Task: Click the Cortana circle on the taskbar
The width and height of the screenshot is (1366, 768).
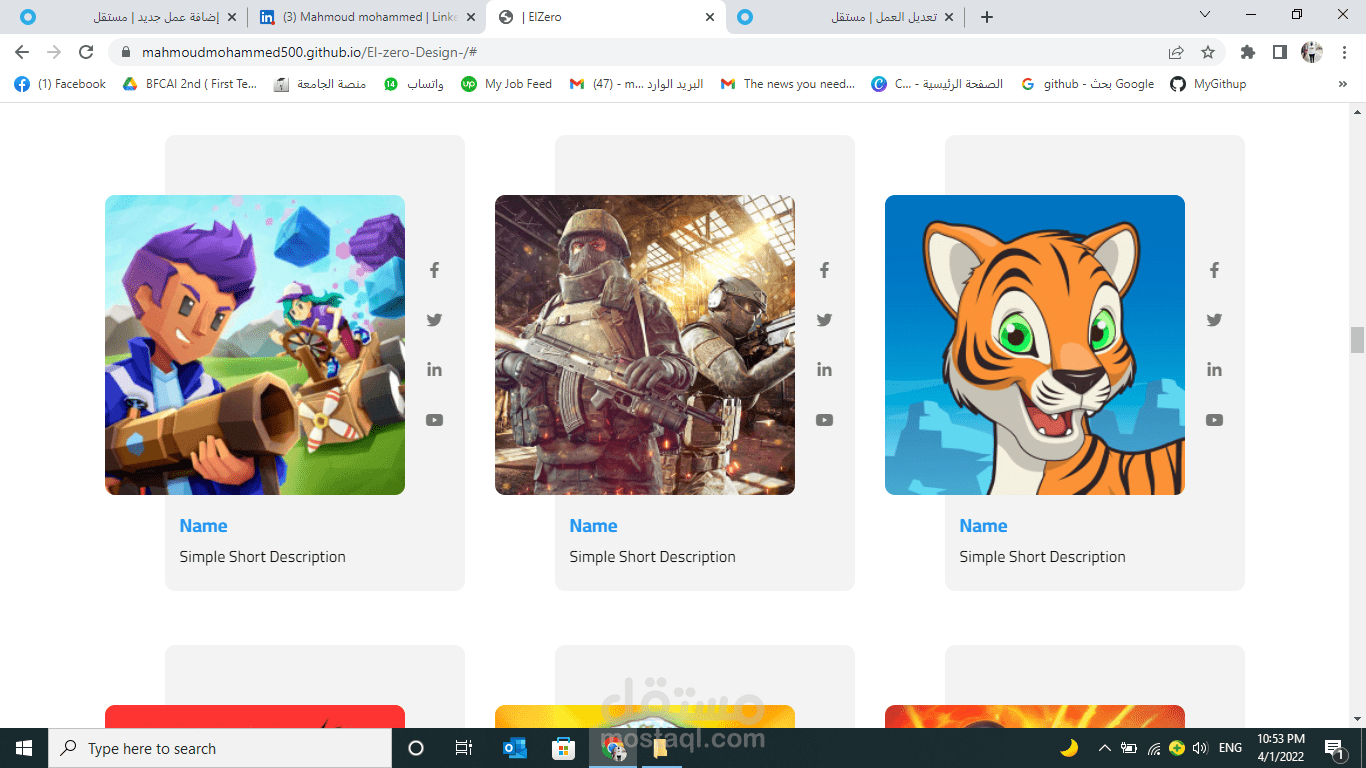Action: 416,748
